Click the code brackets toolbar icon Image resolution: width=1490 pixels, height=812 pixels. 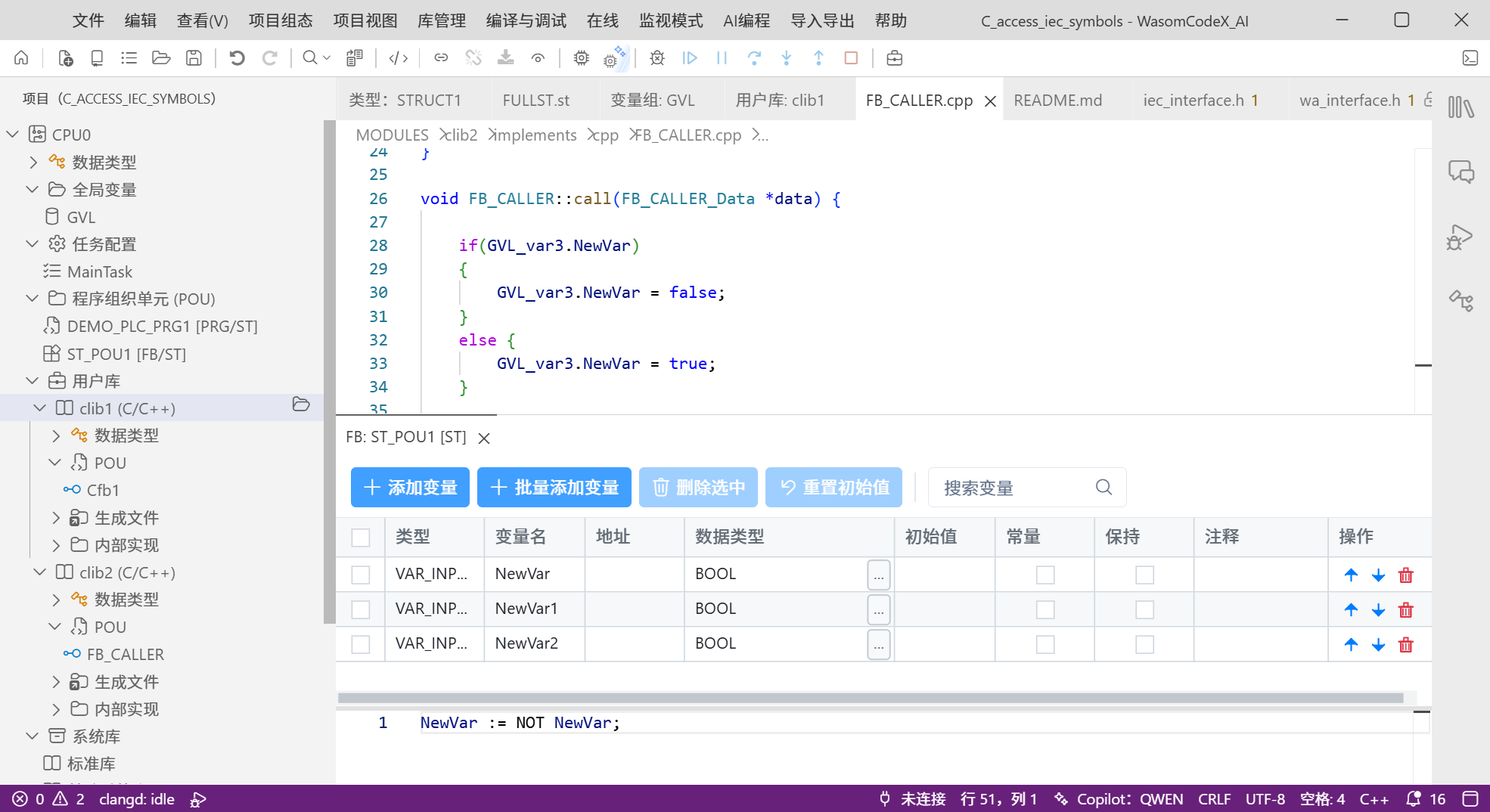(x=399, y=58)
